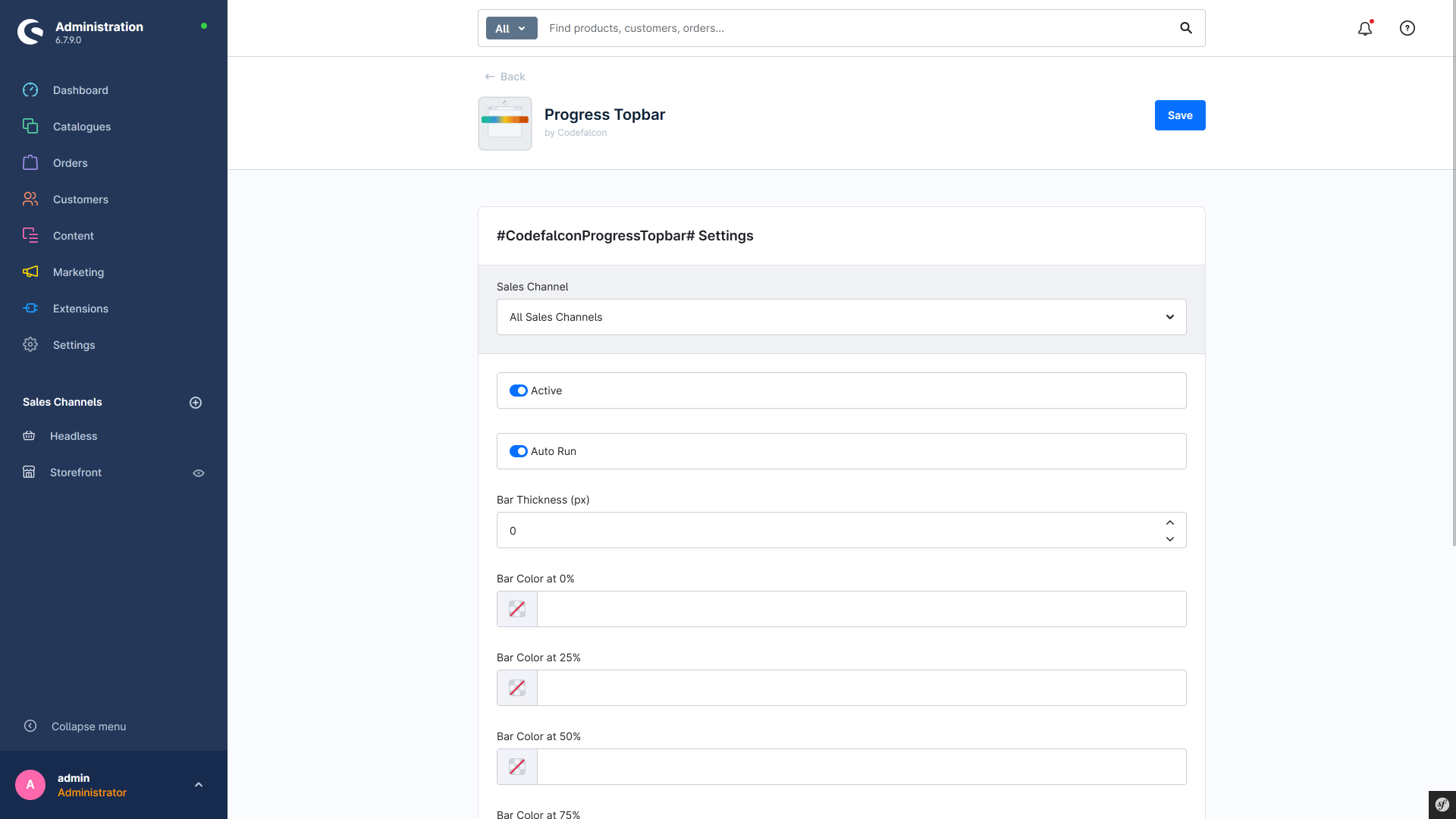This screenshot has height=819, width=1456.
Task: Open the search All filter dropdown
Action: point(512,28)
